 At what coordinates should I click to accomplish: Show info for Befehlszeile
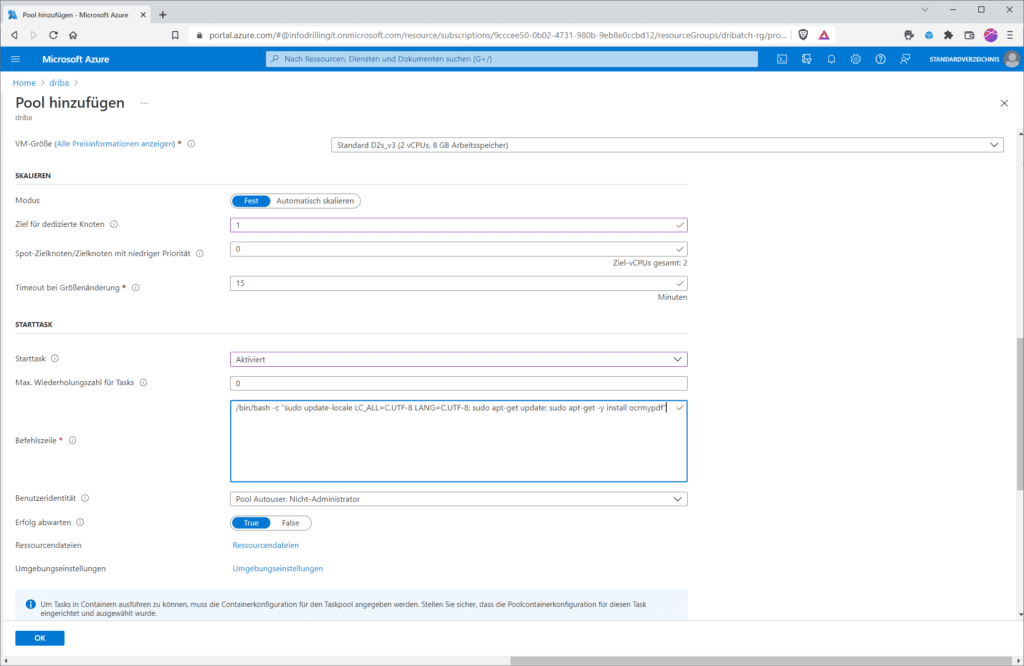(72, 440)
